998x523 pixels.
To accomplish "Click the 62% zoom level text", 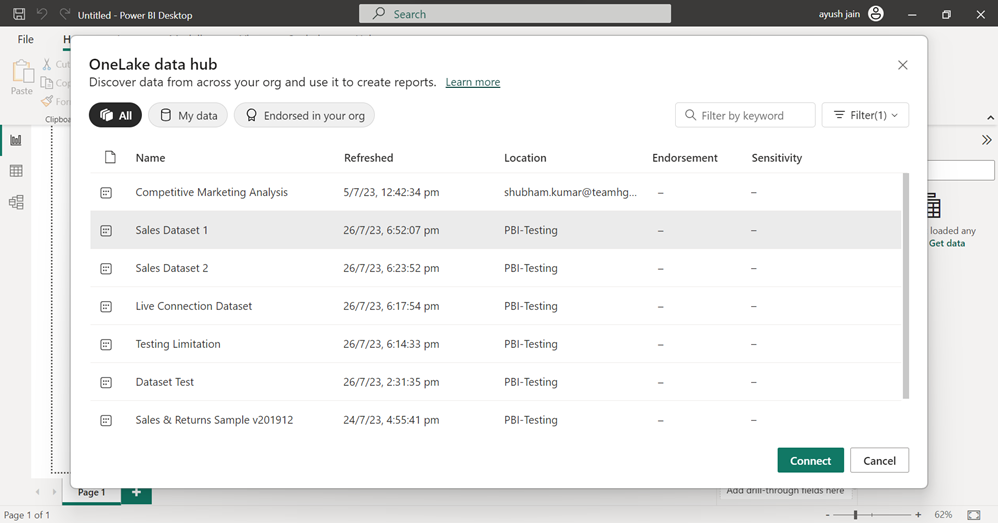I will click(943, 515).
